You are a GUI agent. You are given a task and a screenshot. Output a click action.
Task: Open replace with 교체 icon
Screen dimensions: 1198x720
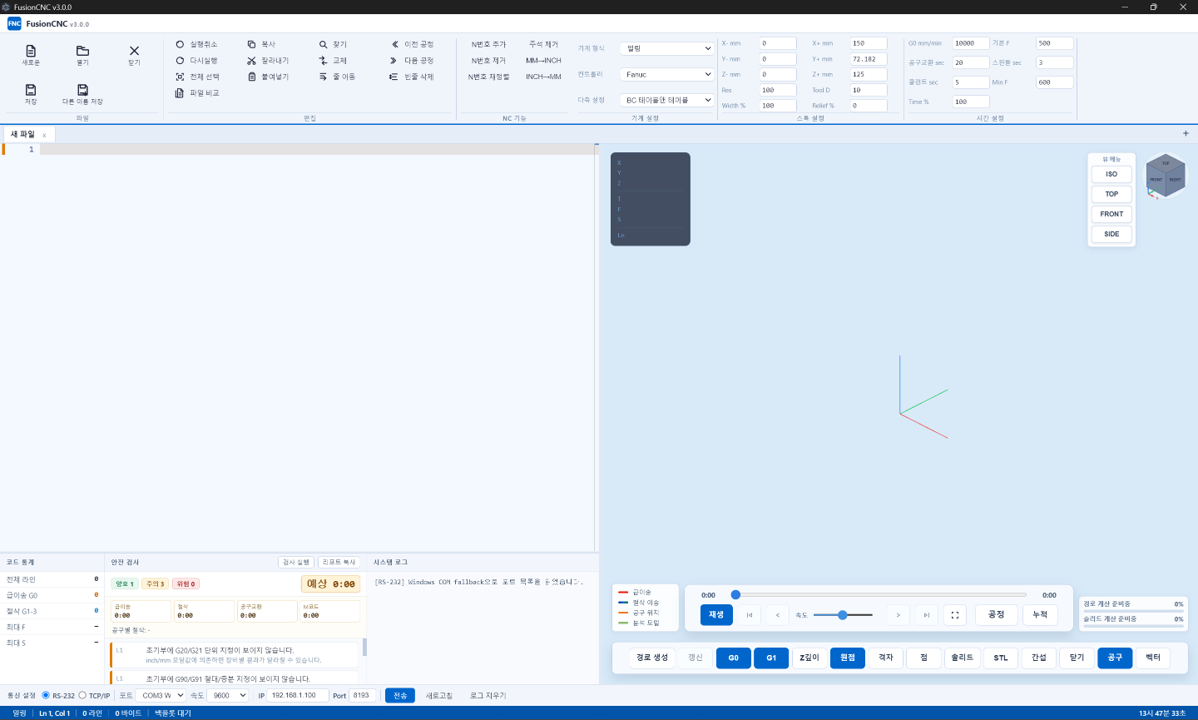pos(323,60)
